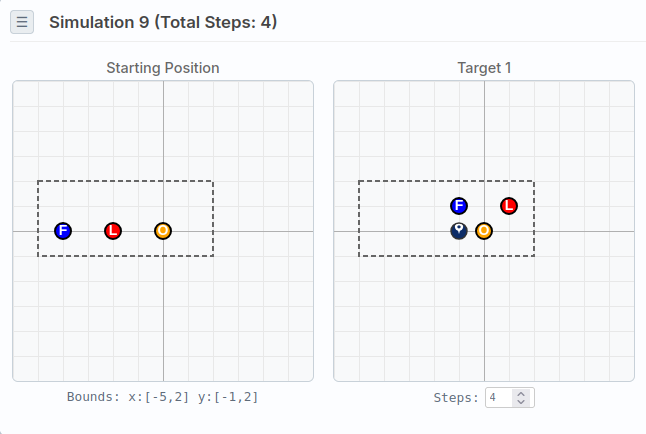The image size is (646, 434).
Task: Click the Simulation 9 title text
Action: (x=163, y=22)
